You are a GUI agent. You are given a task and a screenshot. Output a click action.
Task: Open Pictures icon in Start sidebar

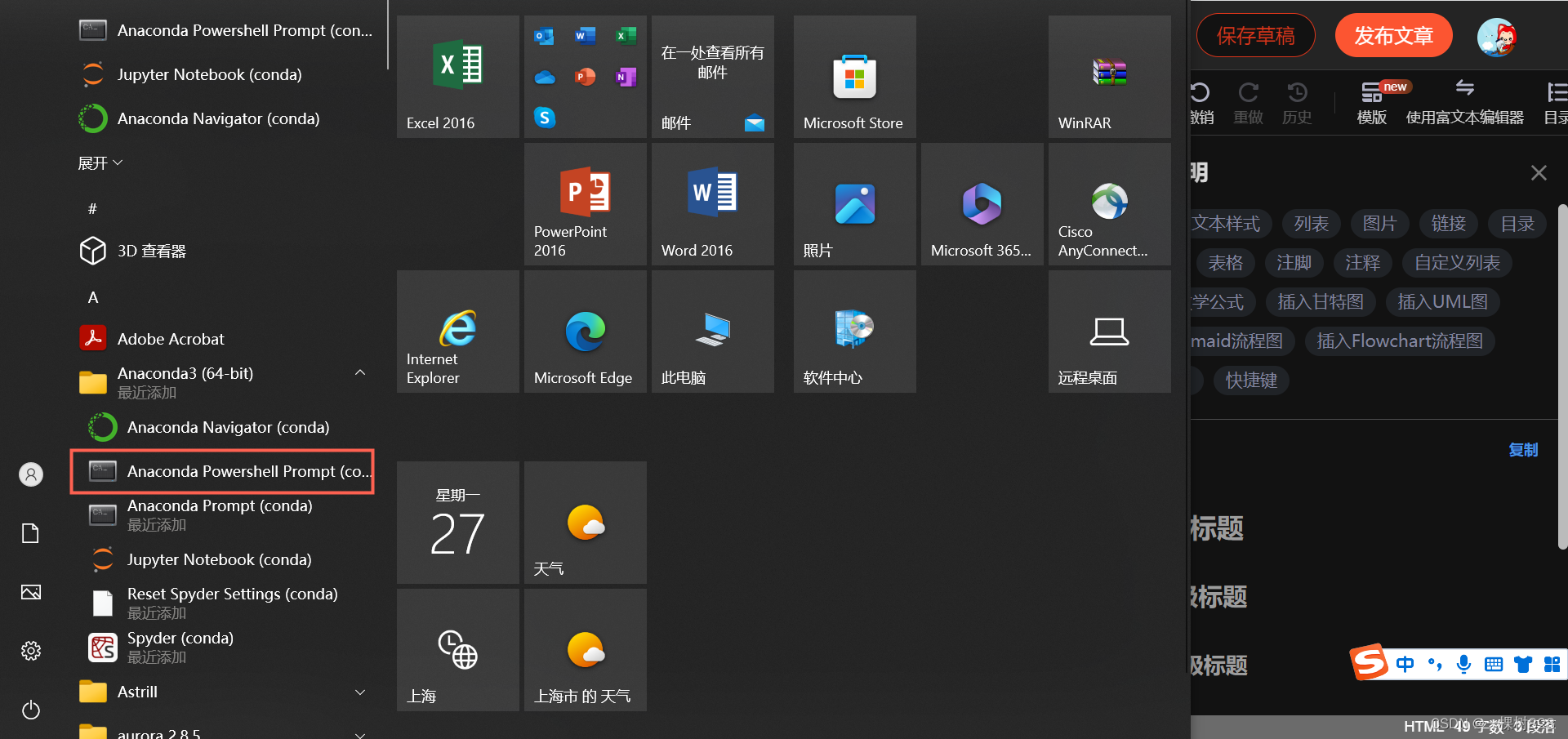31,592
